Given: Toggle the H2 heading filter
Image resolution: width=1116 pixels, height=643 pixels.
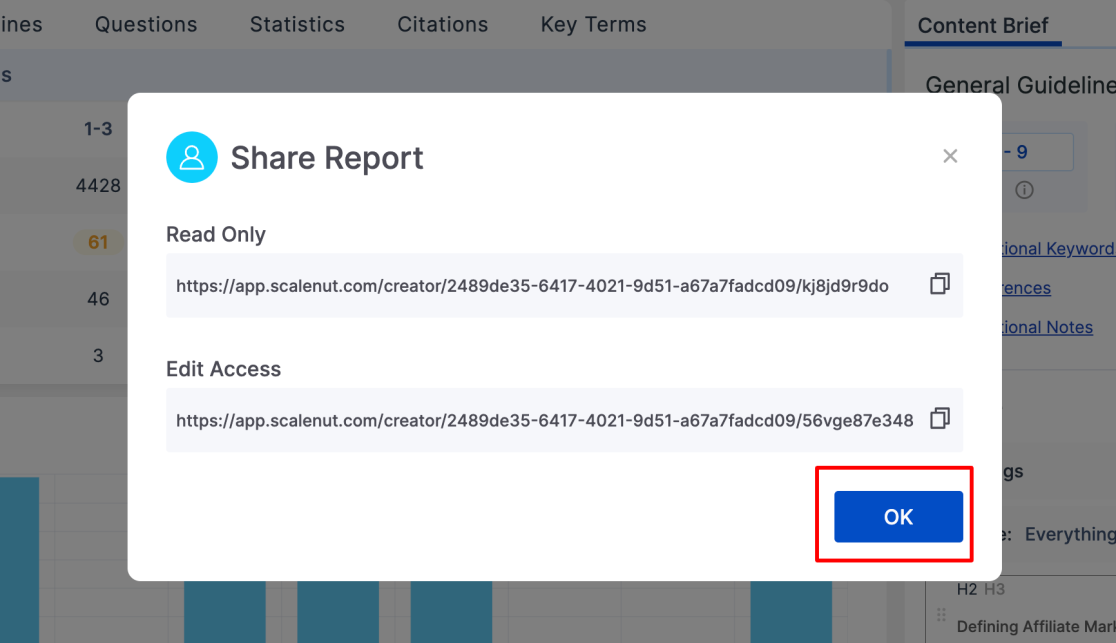Looking at the screenshot, I should click(966, 589).
